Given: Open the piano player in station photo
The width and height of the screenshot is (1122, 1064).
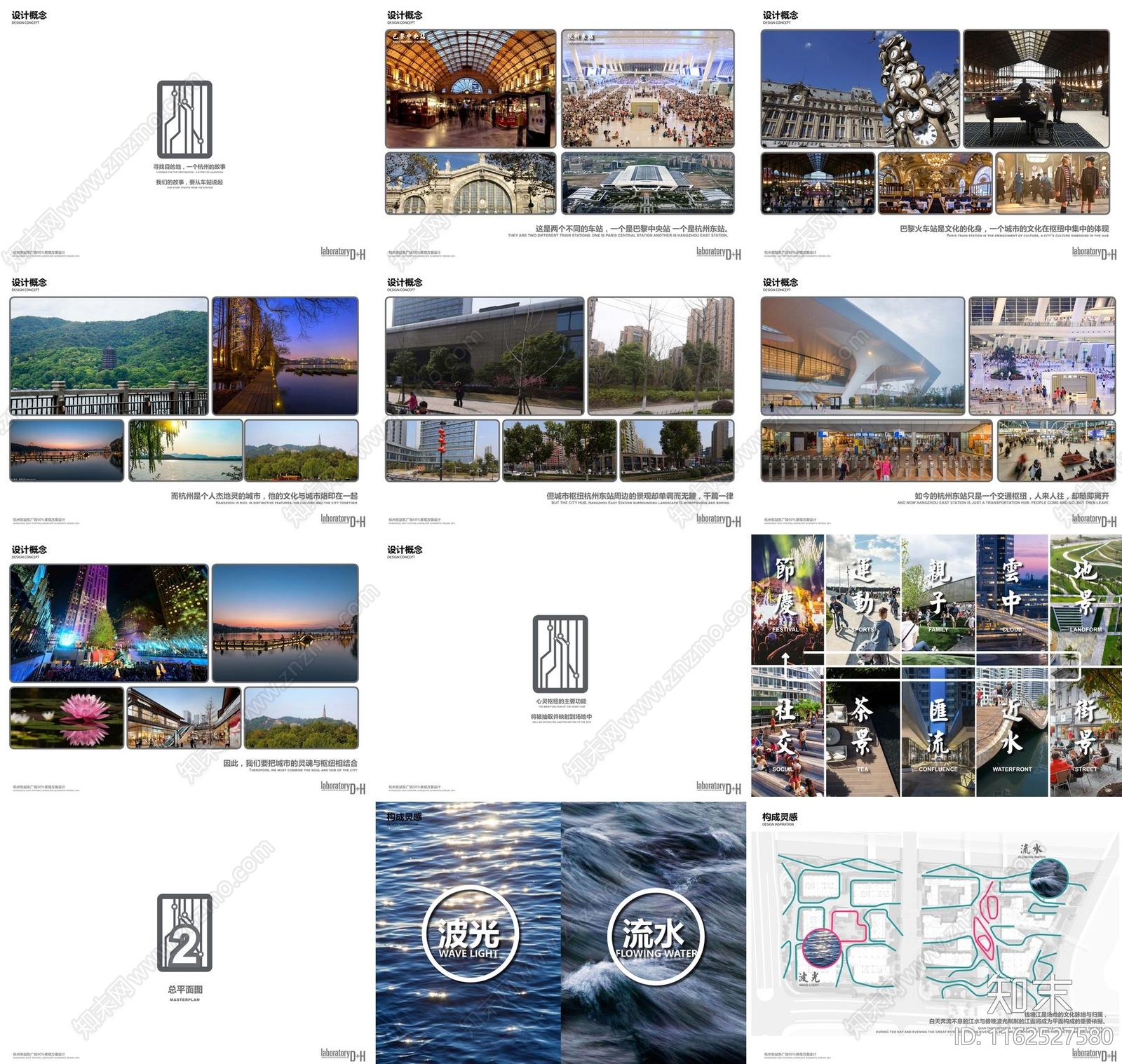Looking at the screenshot, I should [1036, 88].
